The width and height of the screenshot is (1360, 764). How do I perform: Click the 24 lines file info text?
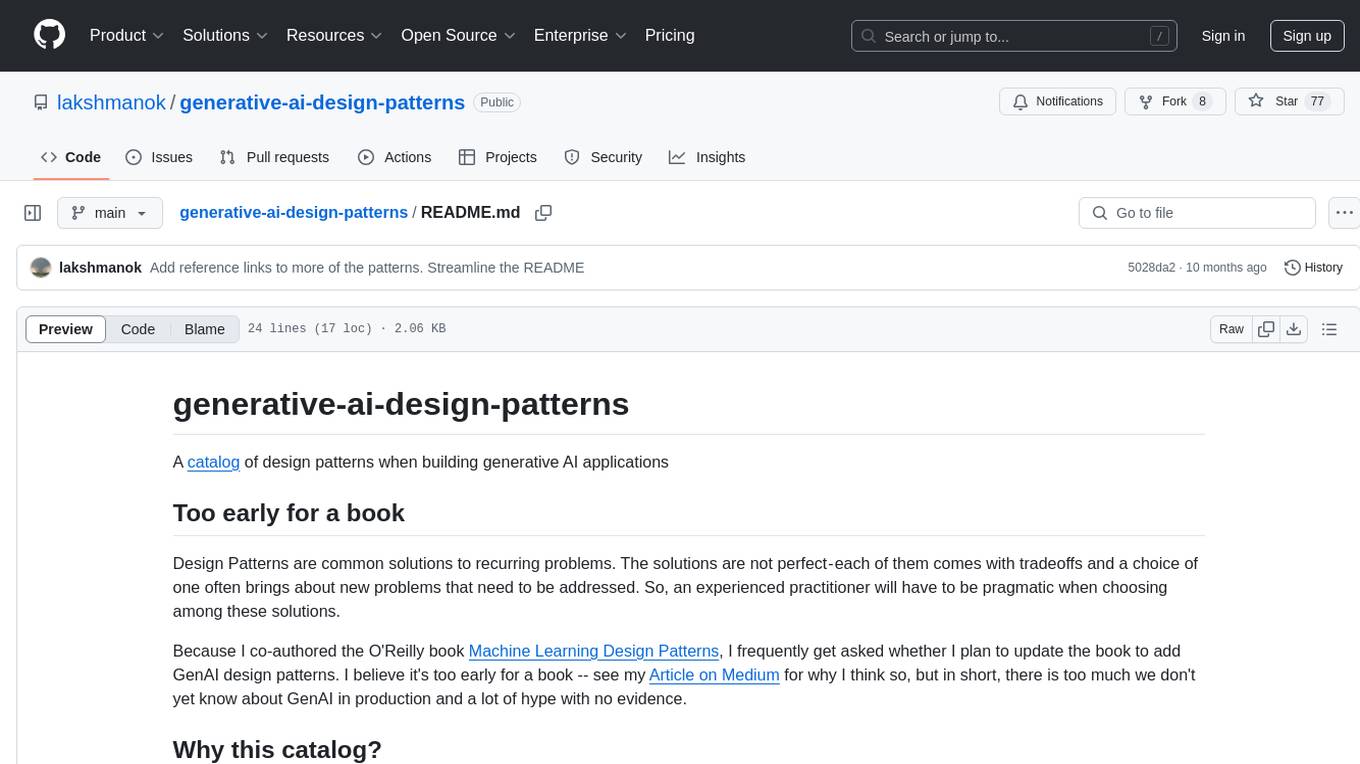[346, 329]
